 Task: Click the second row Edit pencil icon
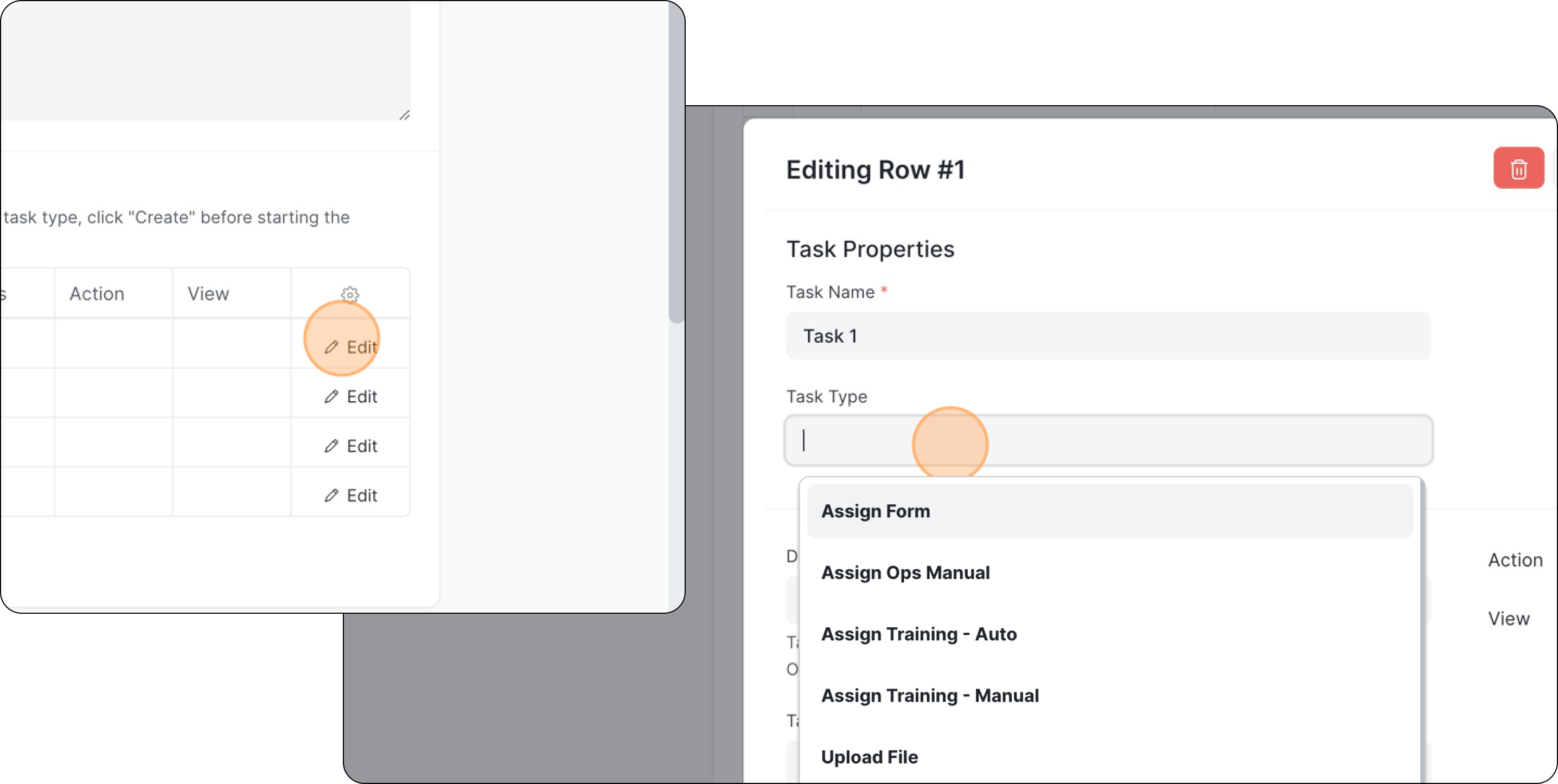(x=331, y=396)
